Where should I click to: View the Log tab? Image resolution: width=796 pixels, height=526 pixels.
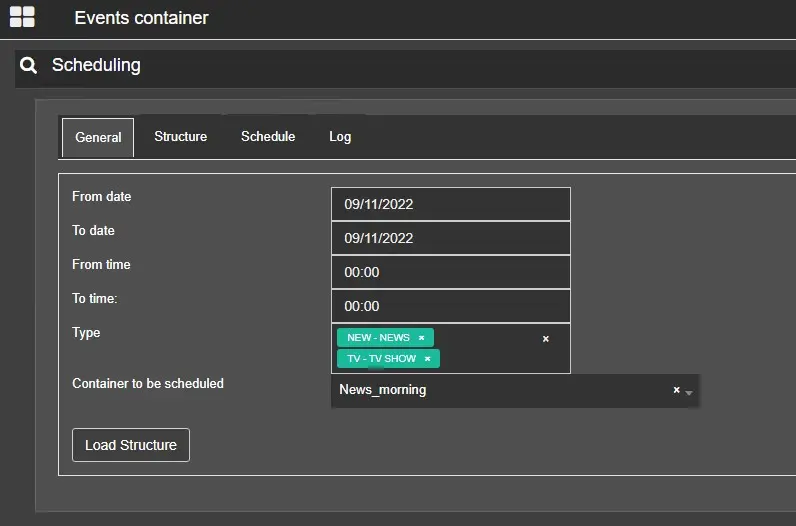[340, 137]
